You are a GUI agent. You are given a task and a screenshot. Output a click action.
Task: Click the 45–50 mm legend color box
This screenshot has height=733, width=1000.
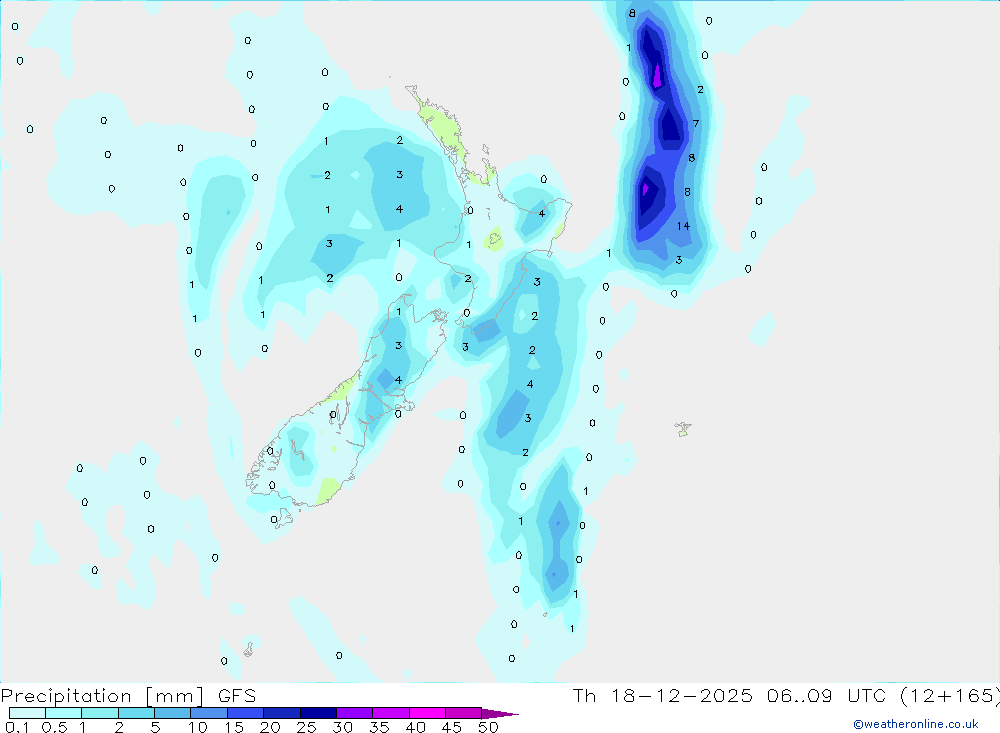pos(464,713)
